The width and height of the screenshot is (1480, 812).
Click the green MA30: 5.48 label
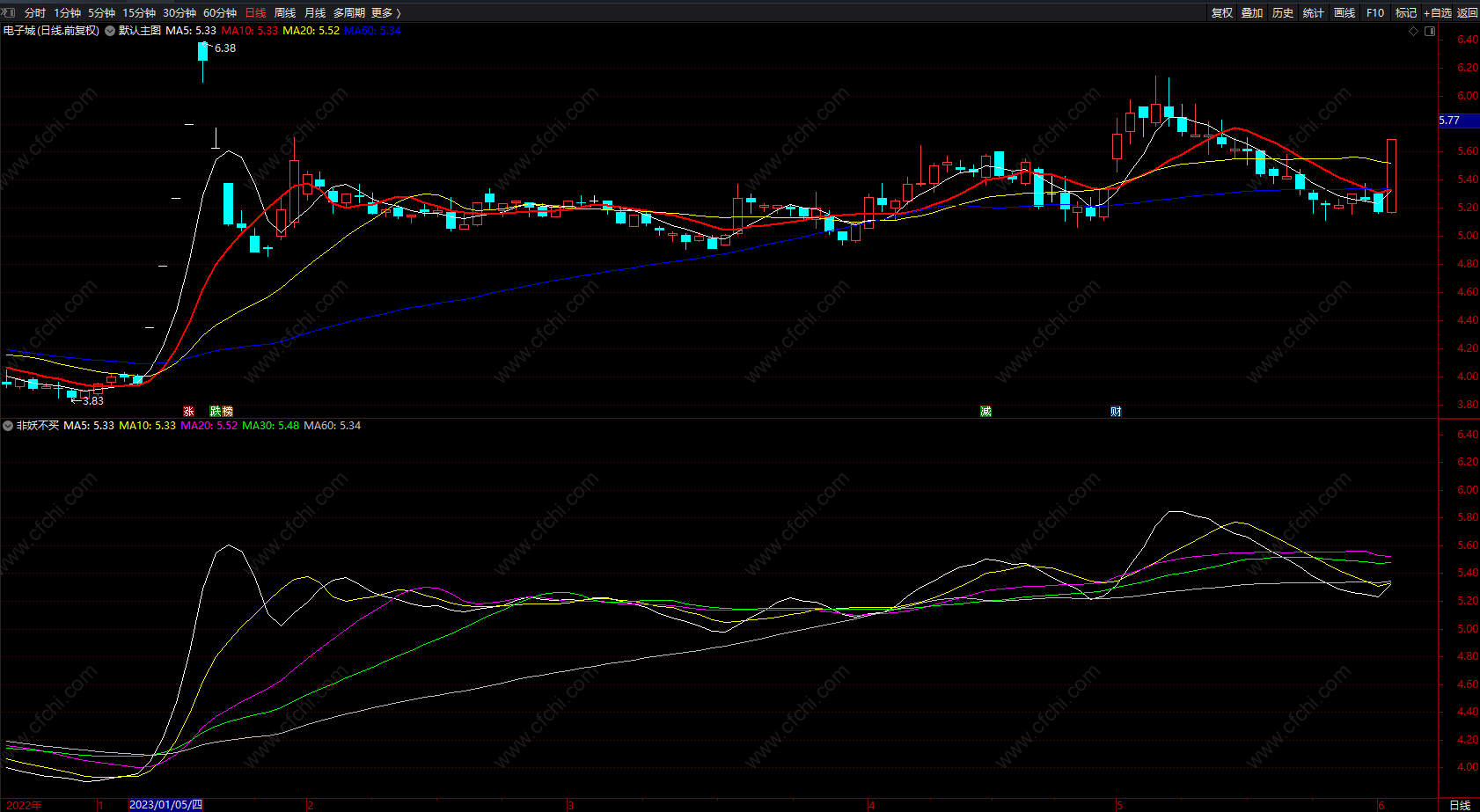click(270, 426)
